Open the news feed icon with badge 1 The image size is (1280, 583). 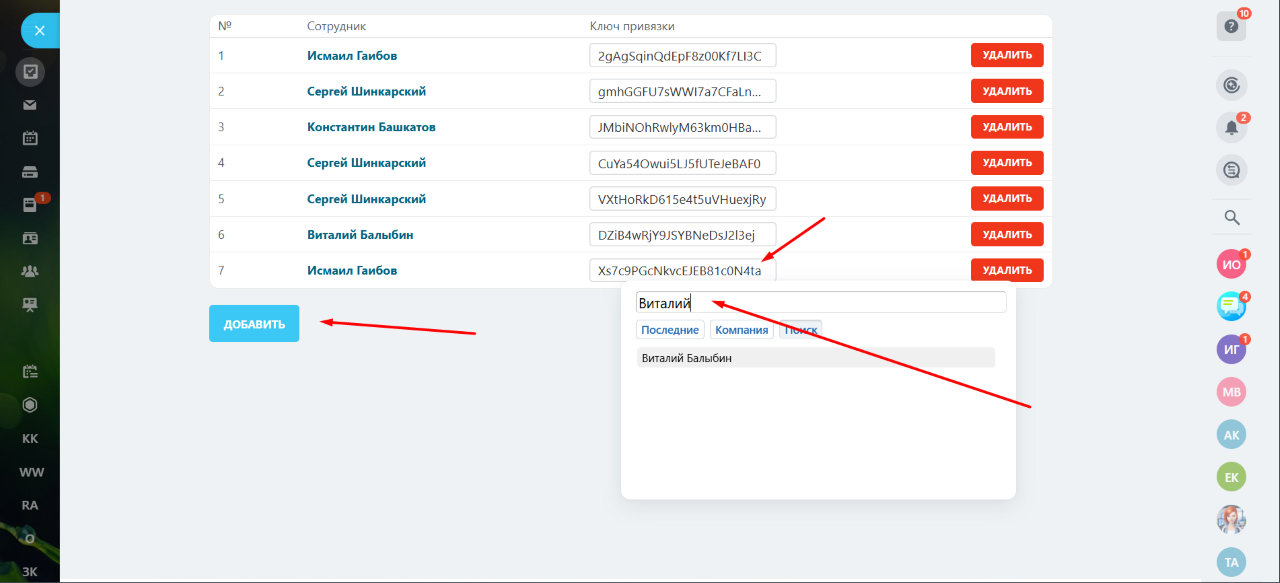point(30,205)
